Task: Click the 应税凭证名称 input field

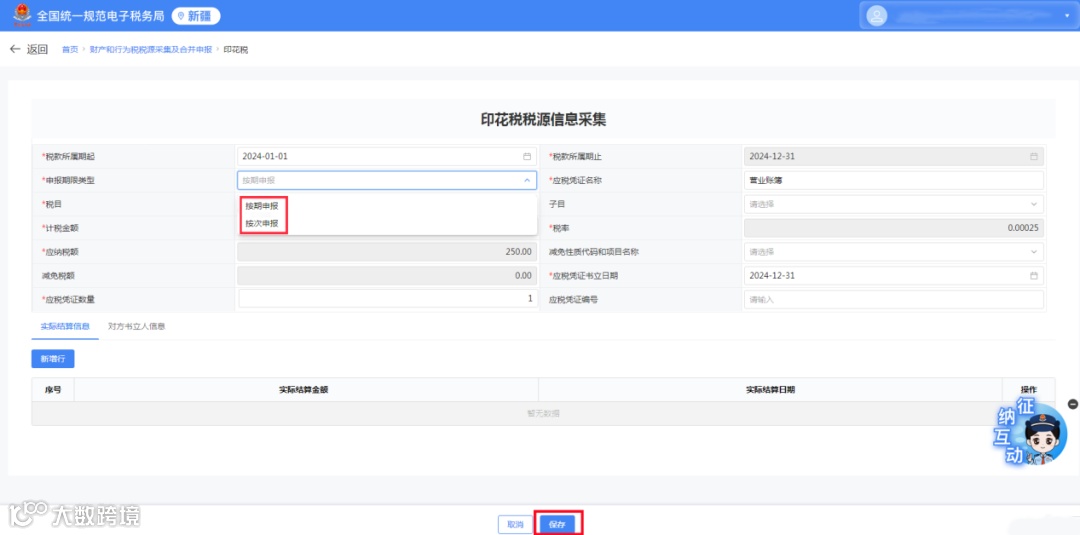Action: 893,180
